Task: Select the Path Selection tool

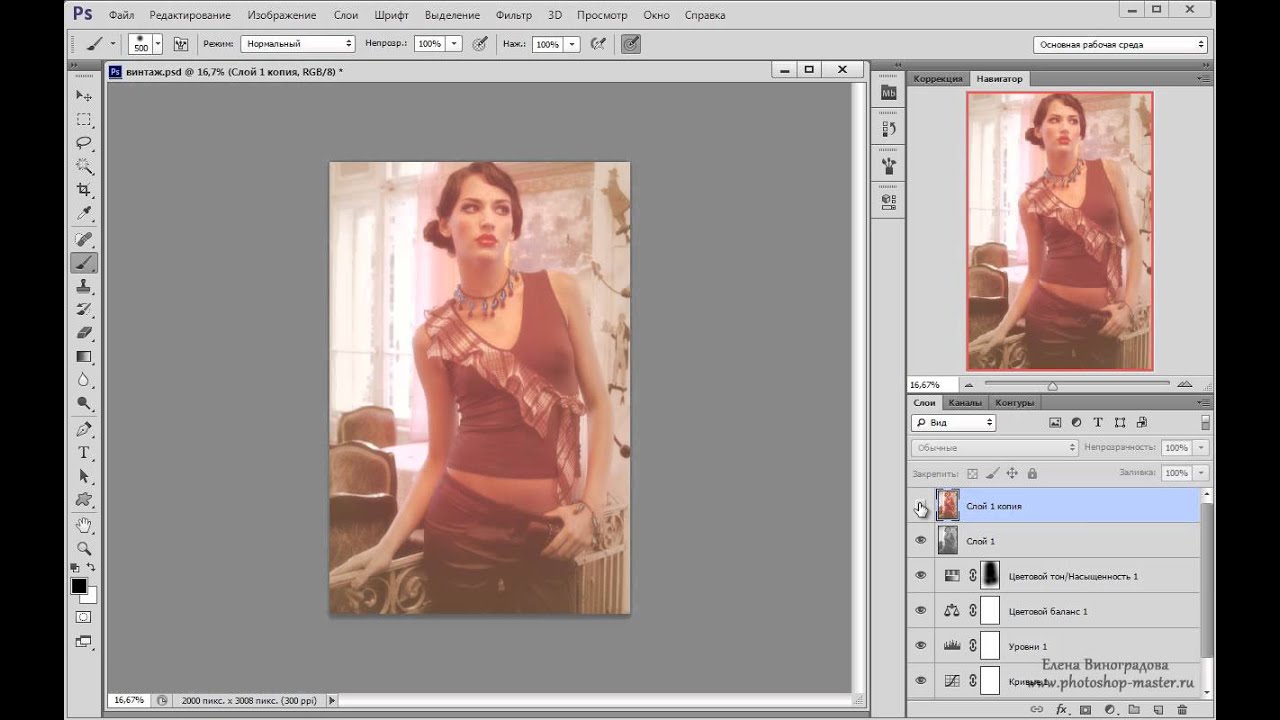Action: click(x=84, y=477)
